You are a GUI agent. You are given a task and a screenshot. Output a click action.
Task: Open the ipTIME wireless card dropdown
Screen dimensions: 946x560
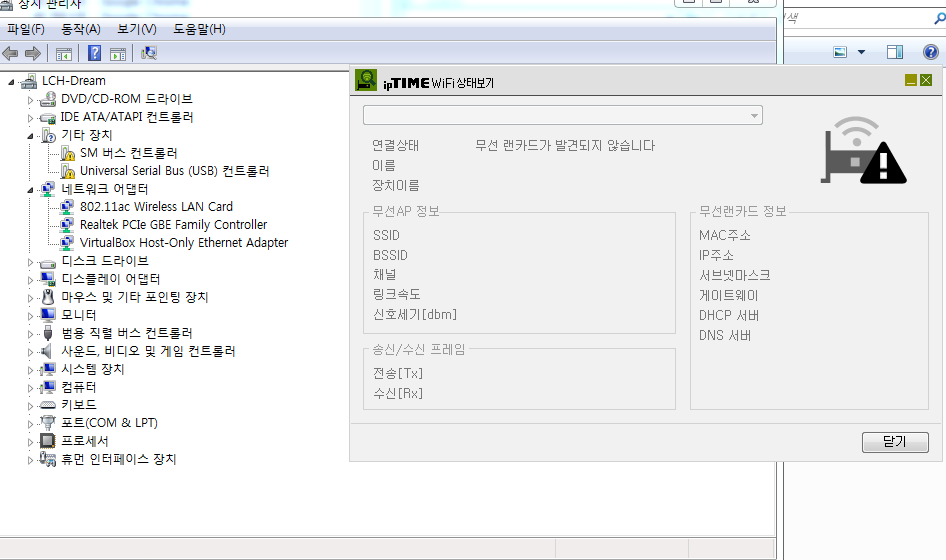(x=562, y=115)
